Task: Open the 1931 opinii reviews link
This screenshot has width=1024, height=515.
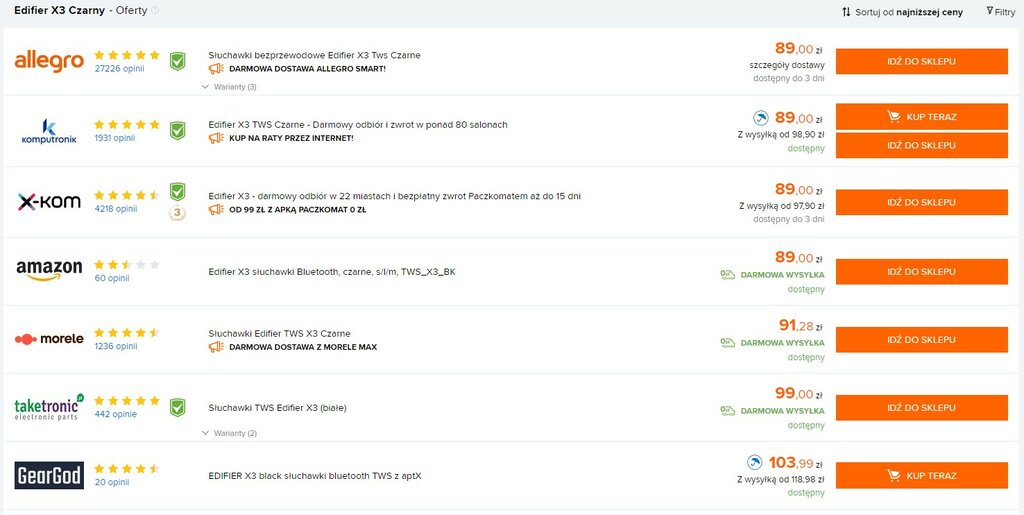Action: pos(116,138)
